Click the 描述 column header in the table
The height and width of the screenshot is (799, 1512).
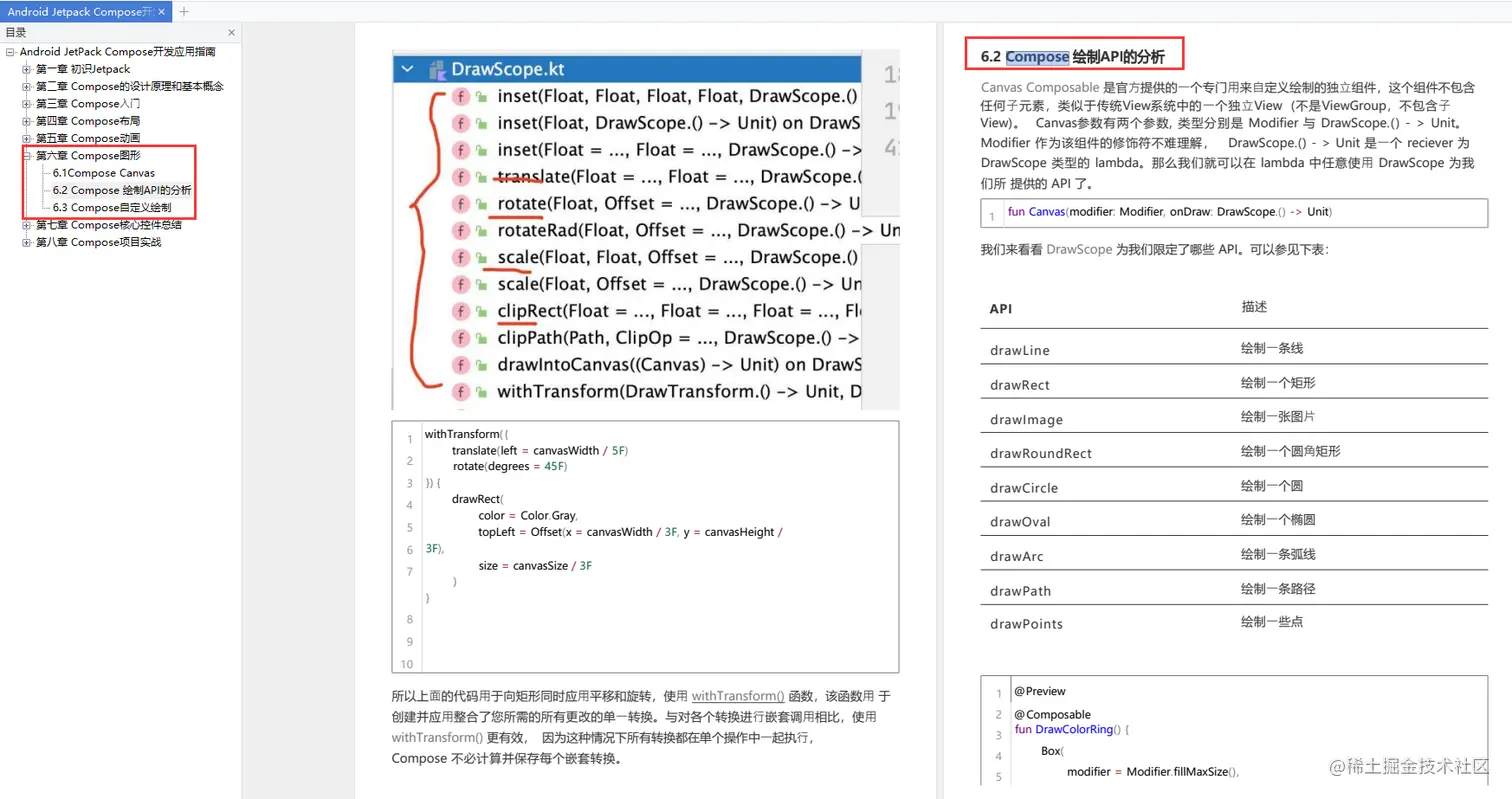(1255, 307)
